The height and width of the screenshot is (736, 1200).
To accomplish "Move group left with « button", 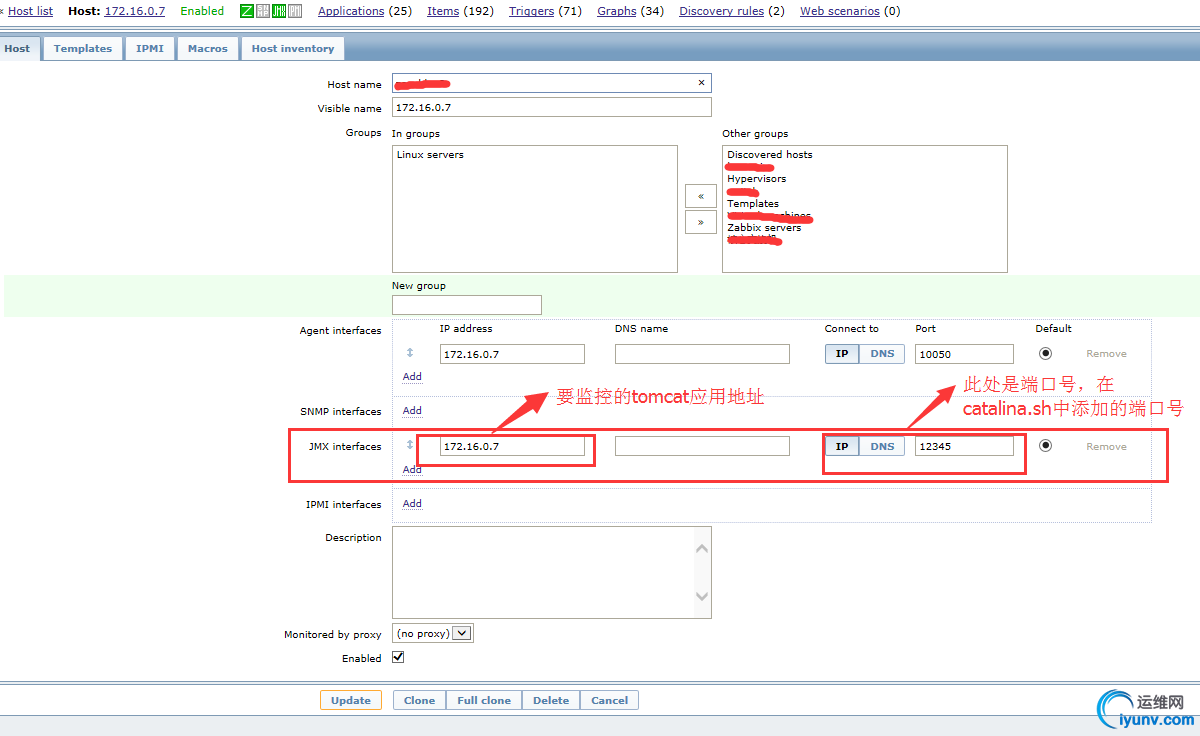I will 700,196.
